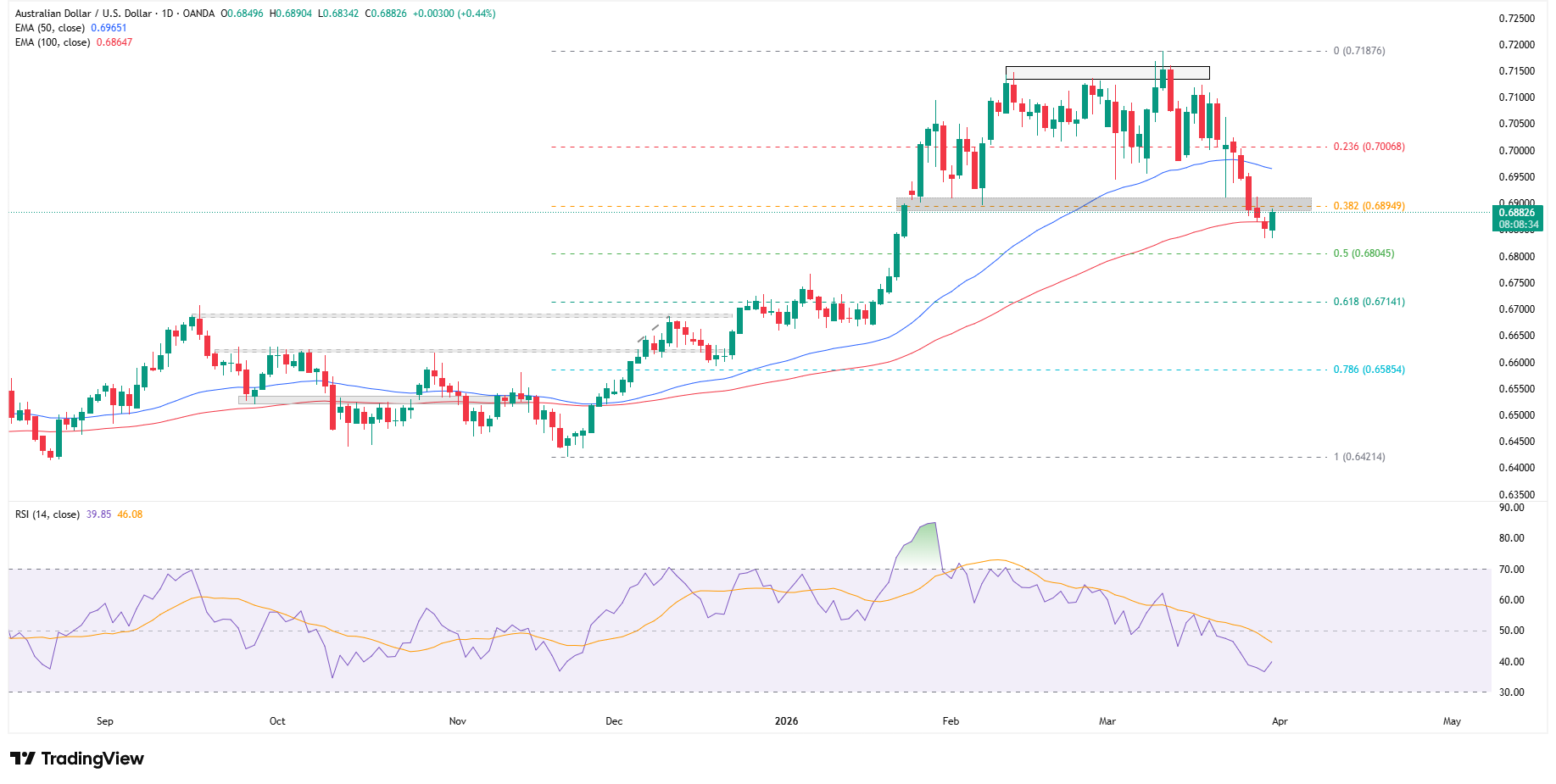1556x784 pixels.
Task: Click the current price tag 0.68826
Action: pyautogui.click(x=1517, y=213)
